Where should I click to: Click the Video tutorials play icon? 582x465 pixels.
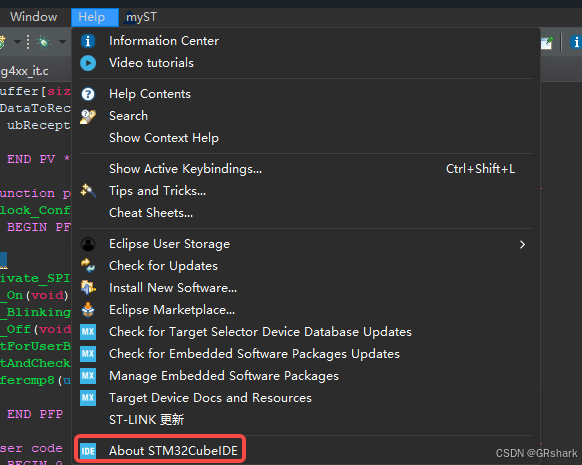click(88, 63)
